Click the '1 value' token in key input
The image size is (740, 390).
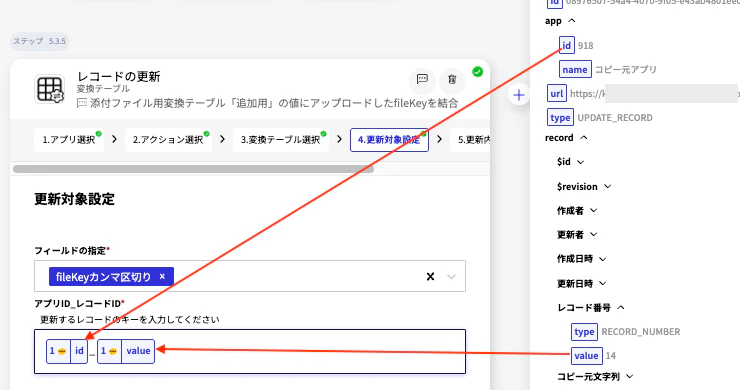[x=126, y=351]
